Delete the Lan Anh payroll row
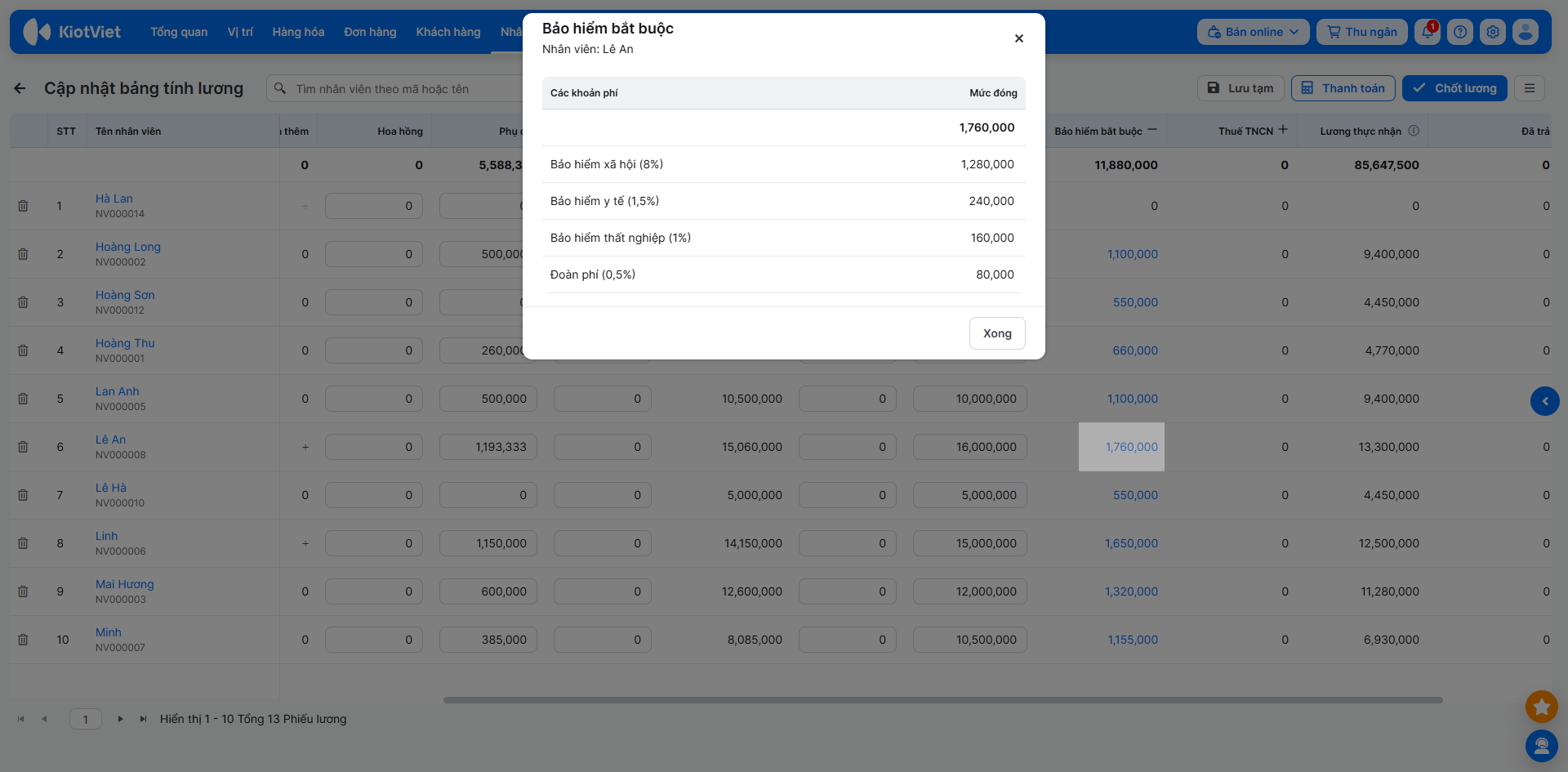Viewport: 1568px width, 772px height. point(23,399)
